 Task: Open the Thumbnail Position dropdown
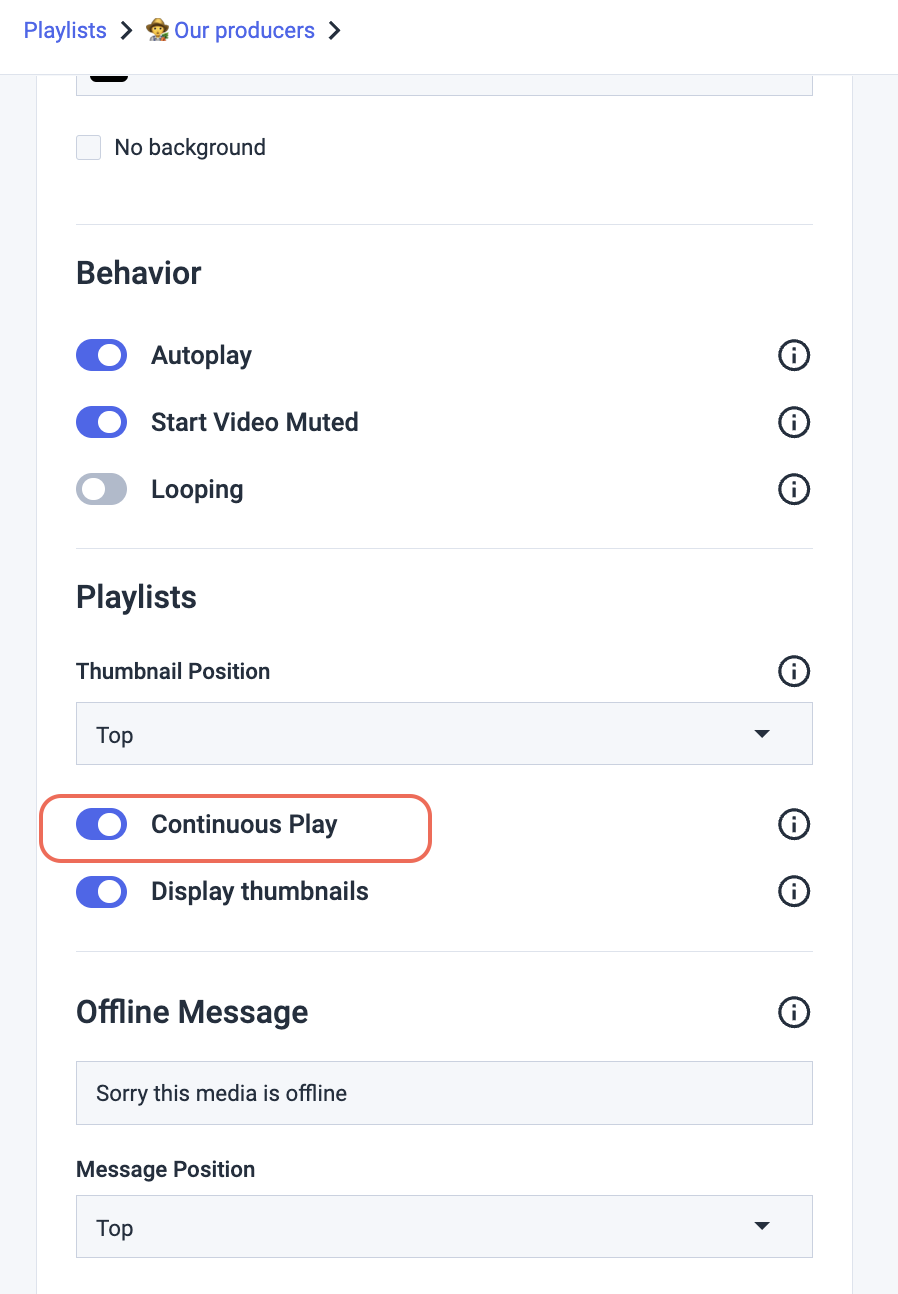click(x=444, y=734)
